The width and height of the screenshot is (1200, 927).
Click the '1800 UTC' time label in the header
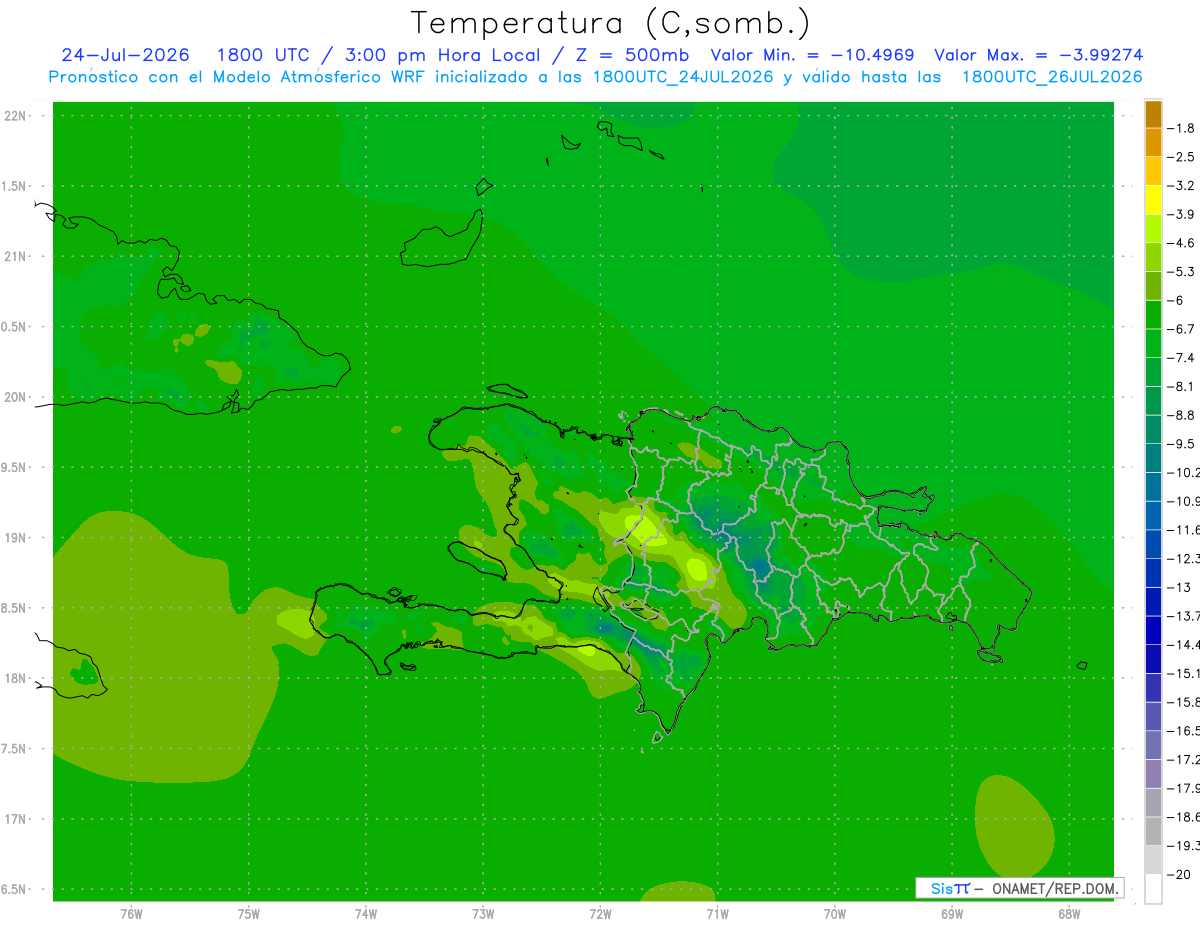(262, 55)
